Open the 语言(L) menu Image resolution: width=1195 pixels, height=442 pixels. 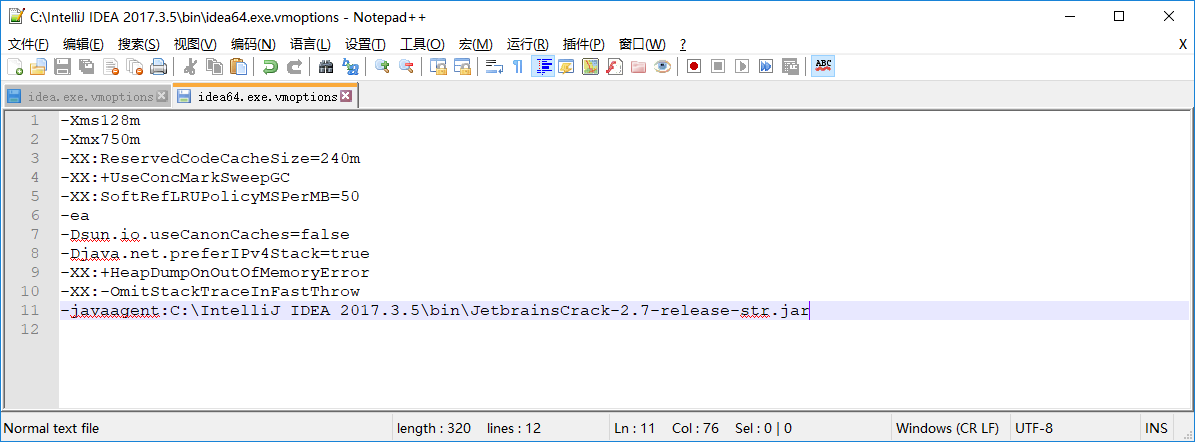pos(310,44)
